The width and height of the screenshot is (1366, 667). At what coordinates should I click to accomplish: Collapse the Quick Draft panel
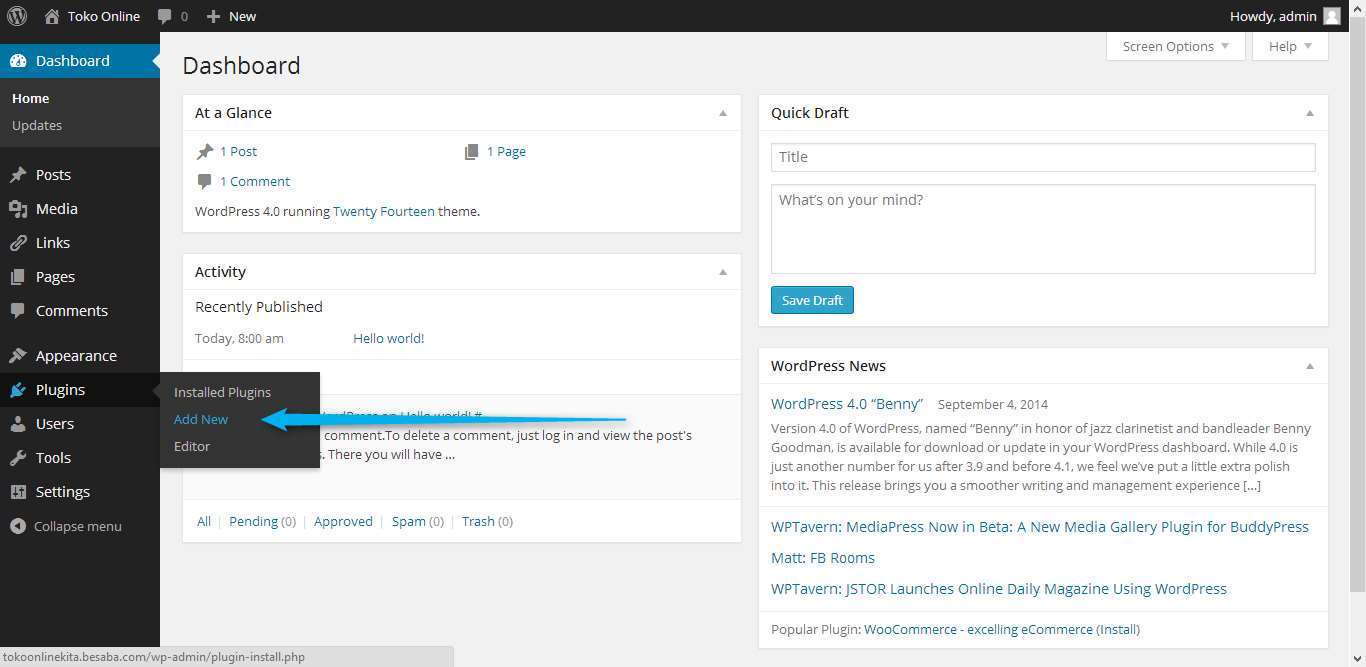(1309, 113)
